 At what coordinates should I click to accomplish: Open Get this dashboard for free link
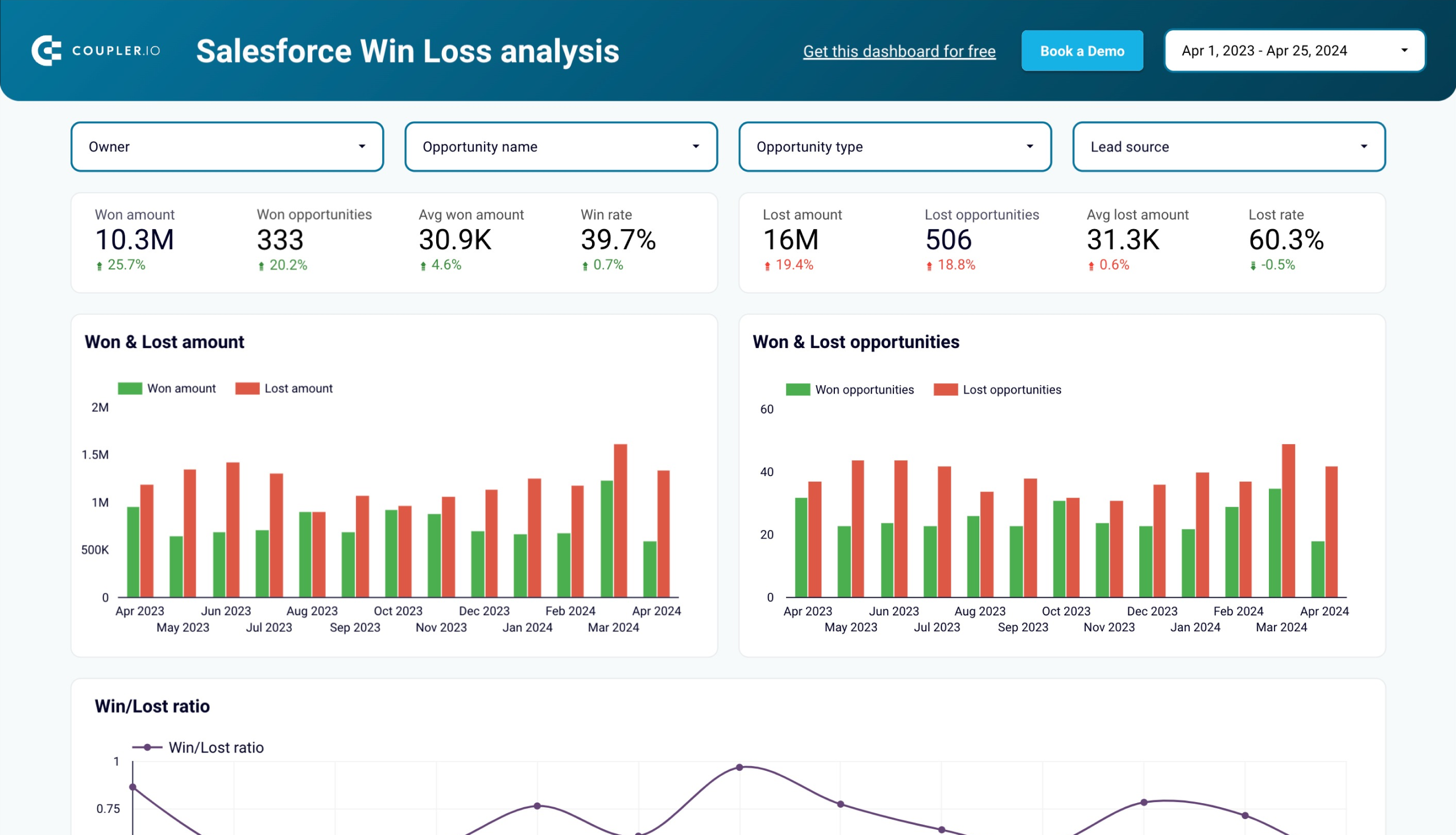click(900, 51)
